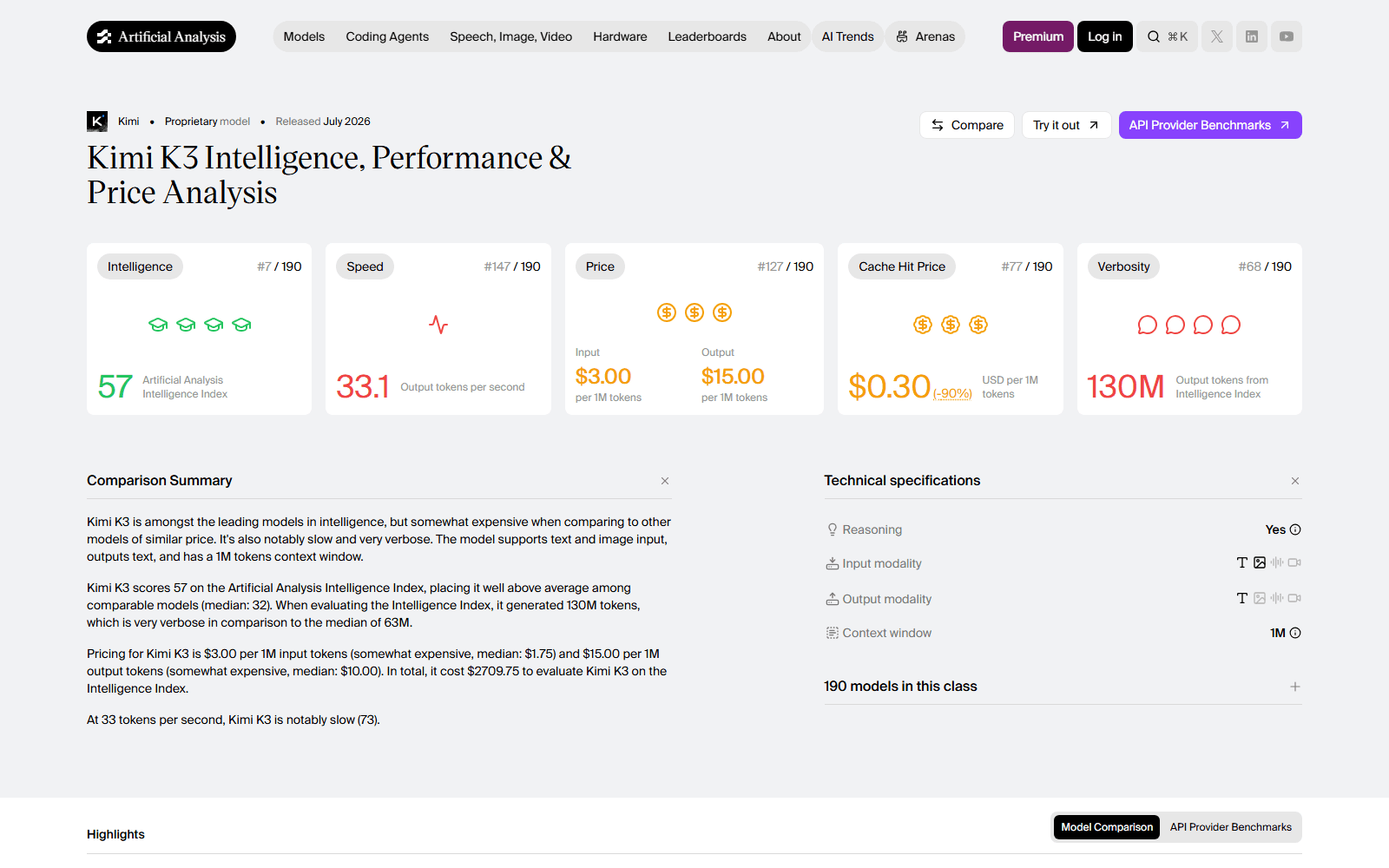This screenshot has width=1389, height=868.
Task: Click the 33.1 output tokens per second value
Action: pyautogui.click(x=363, y=387)
